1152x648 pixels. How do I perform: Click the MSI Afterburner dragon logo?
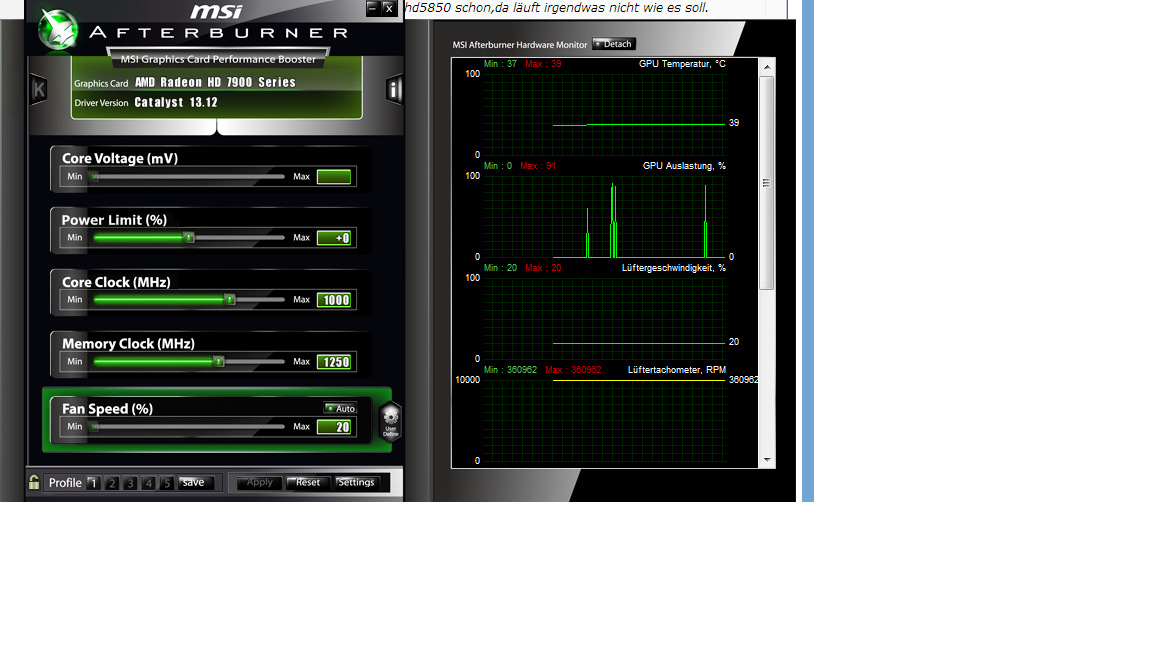tap(59, 29)
